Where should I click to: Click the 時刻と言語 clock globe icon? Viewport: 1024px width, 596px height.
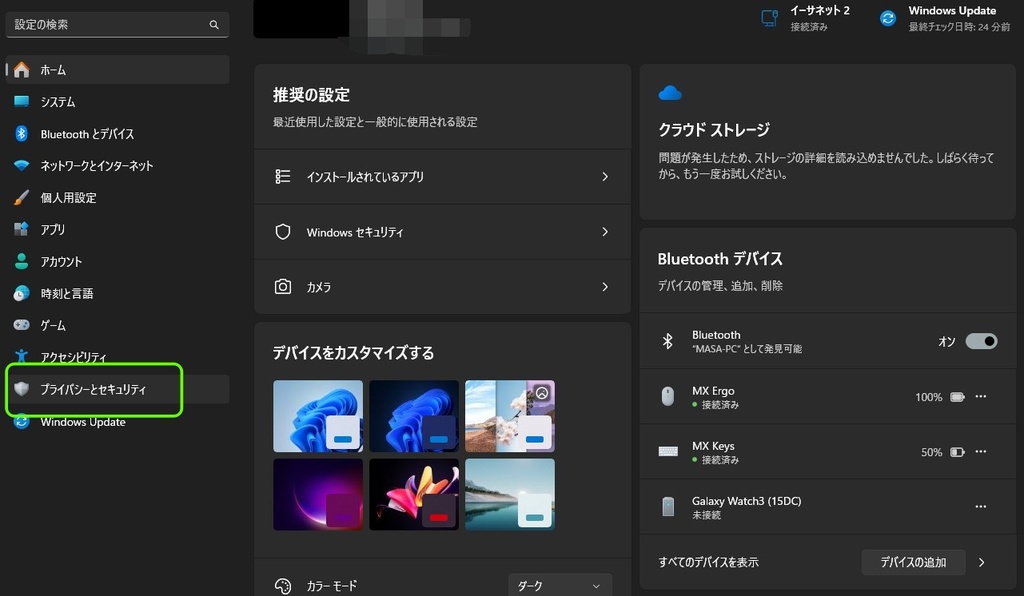(x=22, y=293)
